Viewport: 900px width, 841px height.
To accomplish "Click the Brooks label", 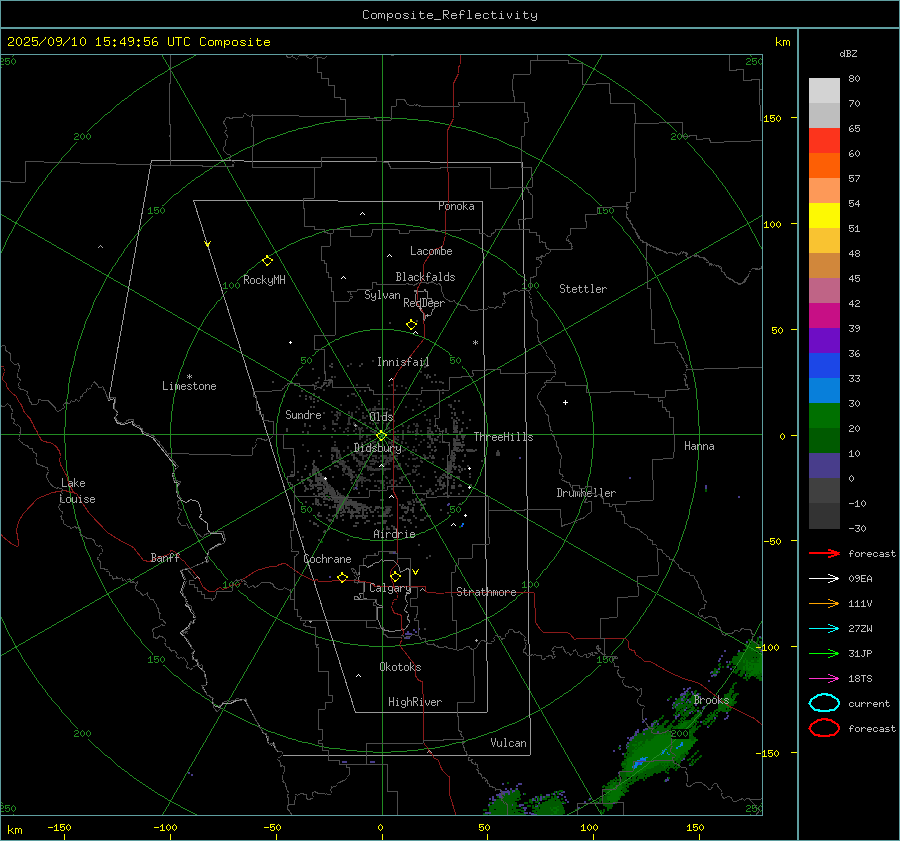I will pos(711,700).
